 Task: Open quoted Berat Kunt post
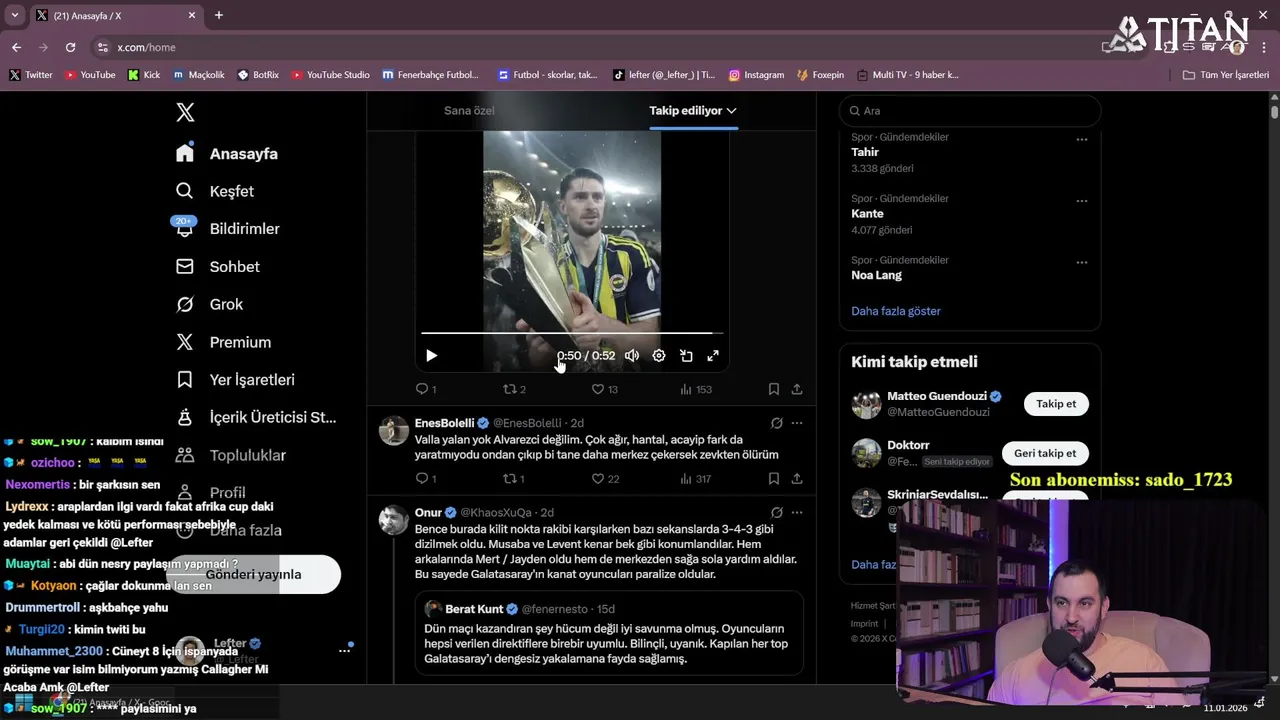609,633
